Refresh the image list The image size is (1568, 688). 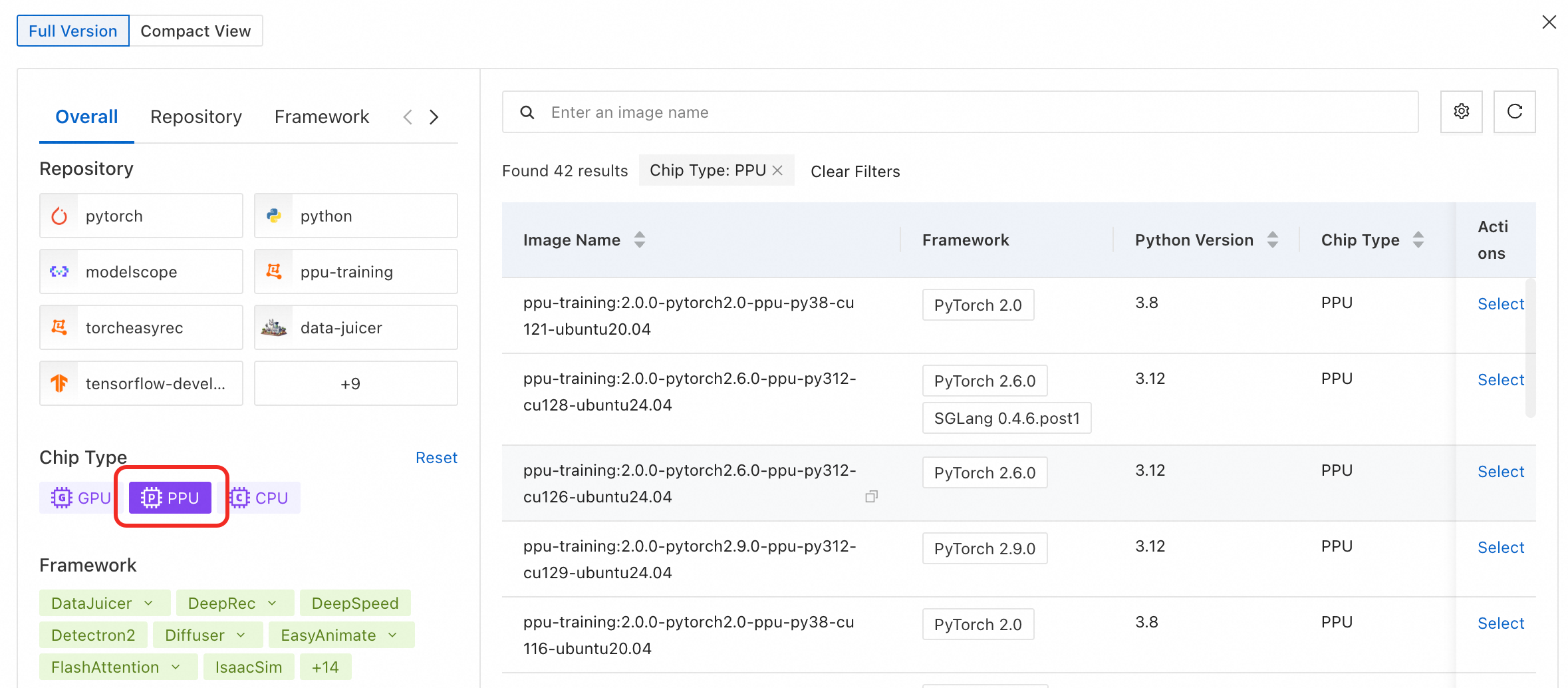(x=1514, y=112)
